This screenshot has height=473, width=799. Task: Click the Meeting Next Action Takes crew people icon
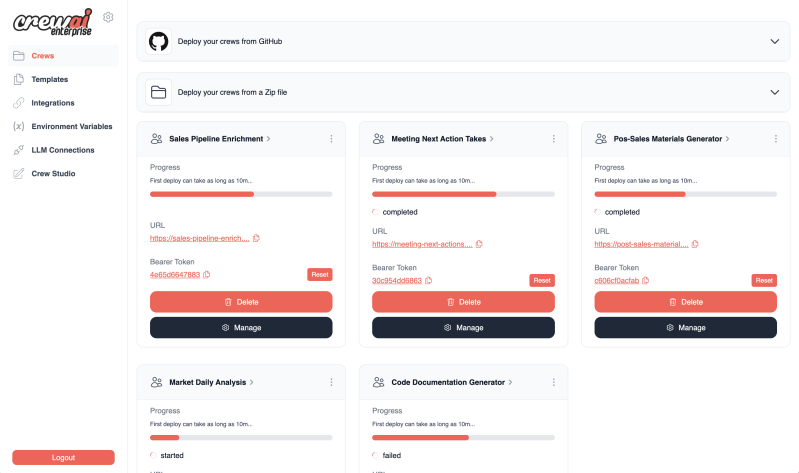tap(379, 139)
